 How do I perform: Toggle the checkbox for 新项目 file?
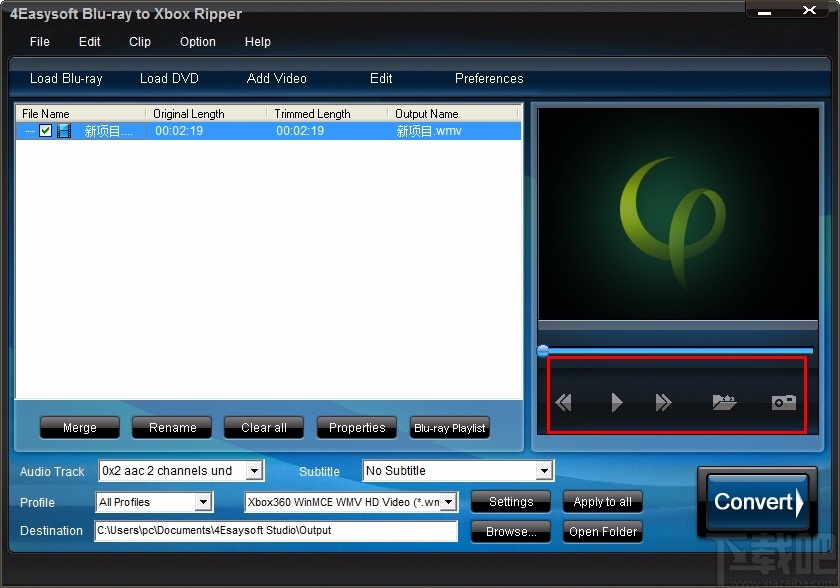tap(44, 131)
